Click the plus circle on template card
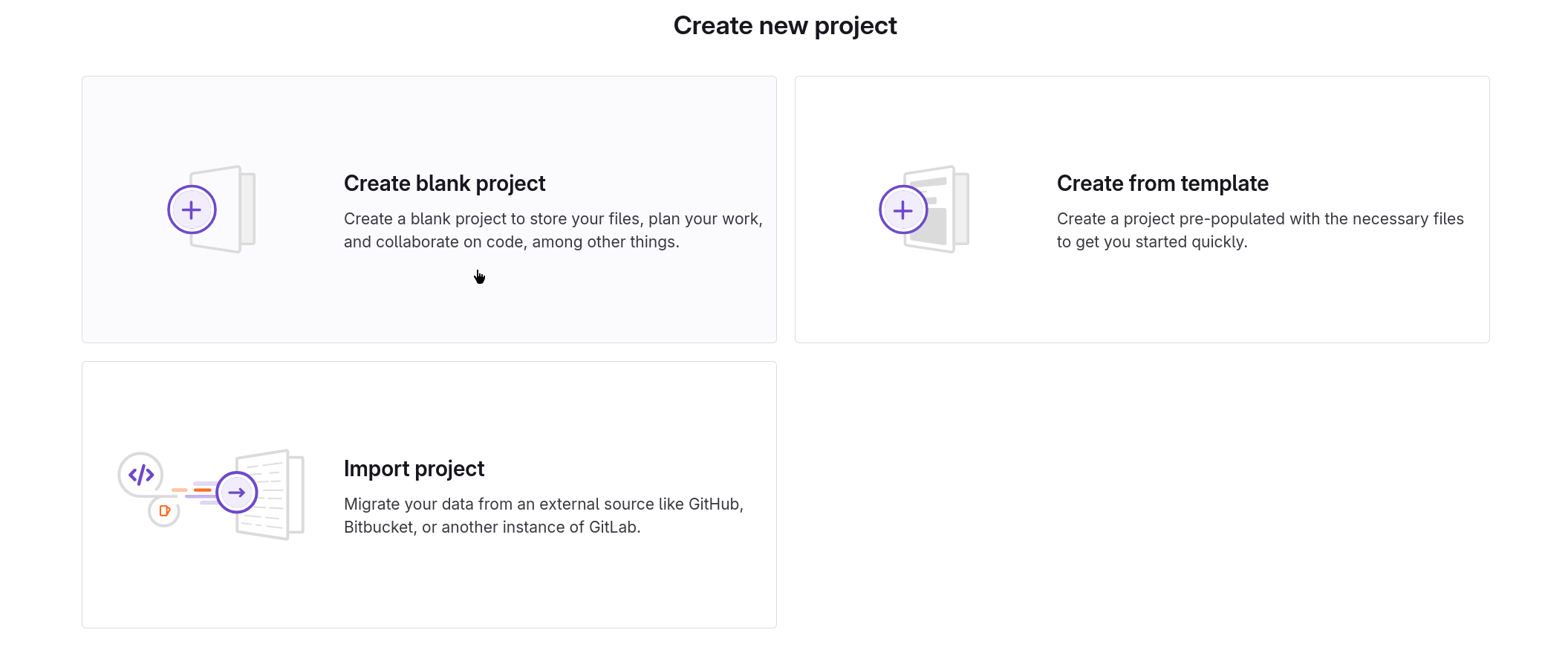Screen dimensions: 1568x656 pos(903,210)
